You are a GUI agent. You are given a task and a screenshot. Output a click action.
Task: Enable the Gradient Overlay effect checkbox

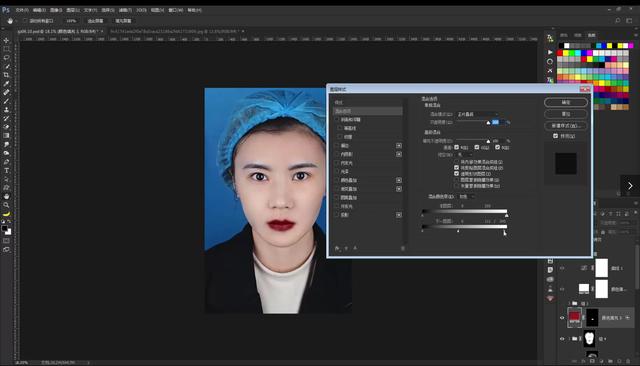click(337, 189)
